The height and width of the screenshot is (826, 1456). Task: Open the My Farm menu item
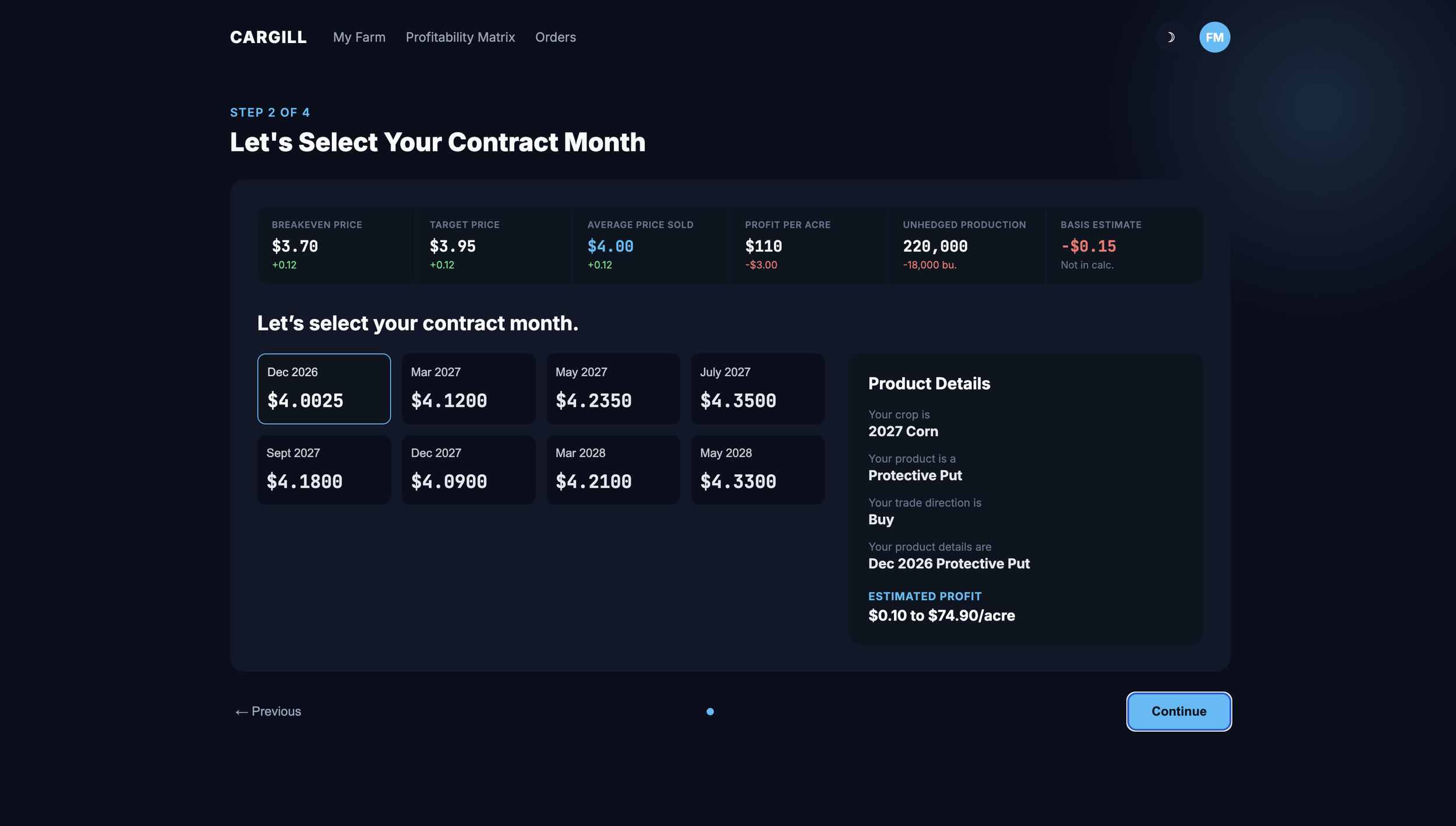click(359, 37)
